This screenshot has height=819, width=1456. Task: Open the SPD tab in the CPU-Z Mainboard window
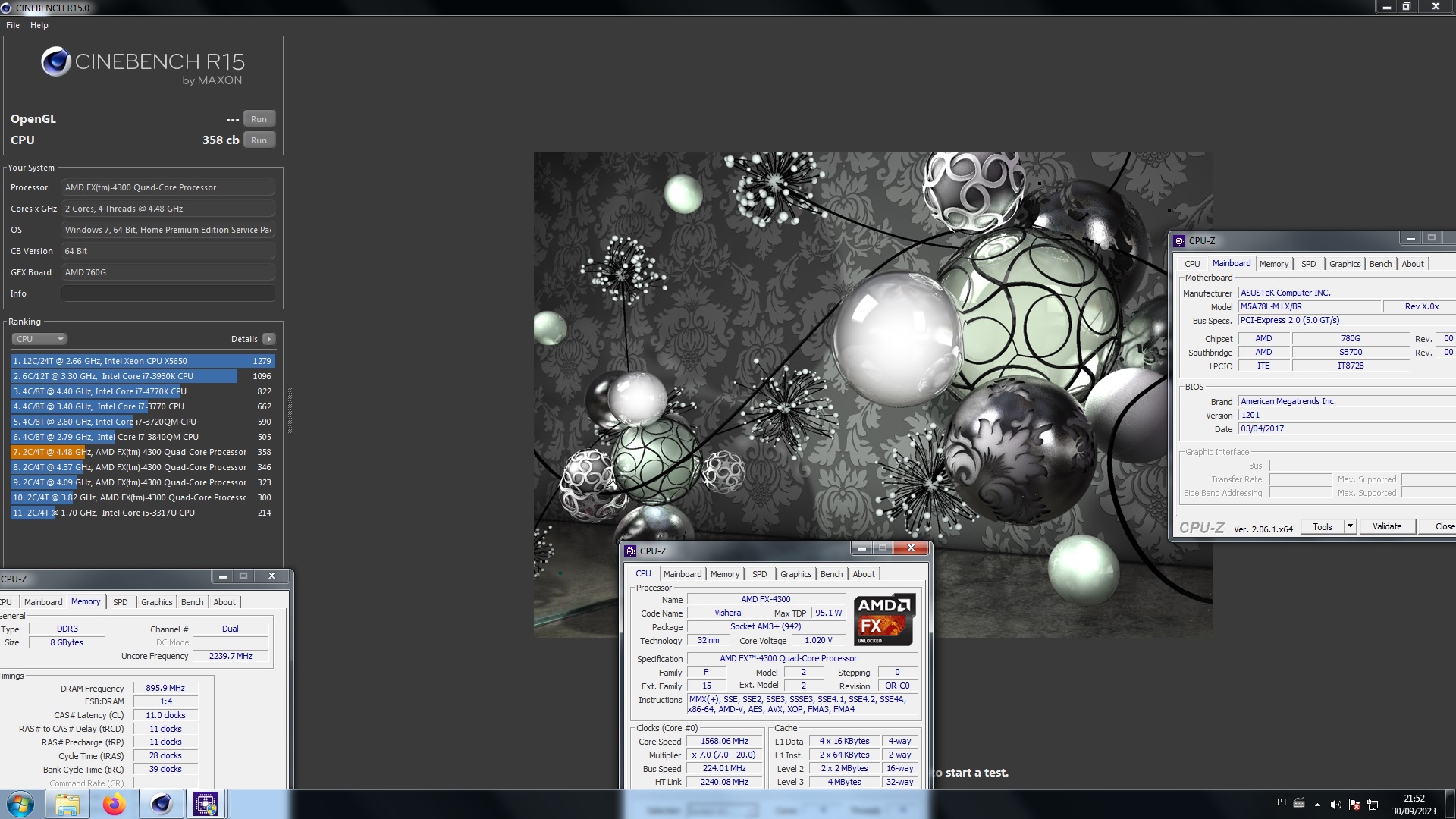[1308, 264]
